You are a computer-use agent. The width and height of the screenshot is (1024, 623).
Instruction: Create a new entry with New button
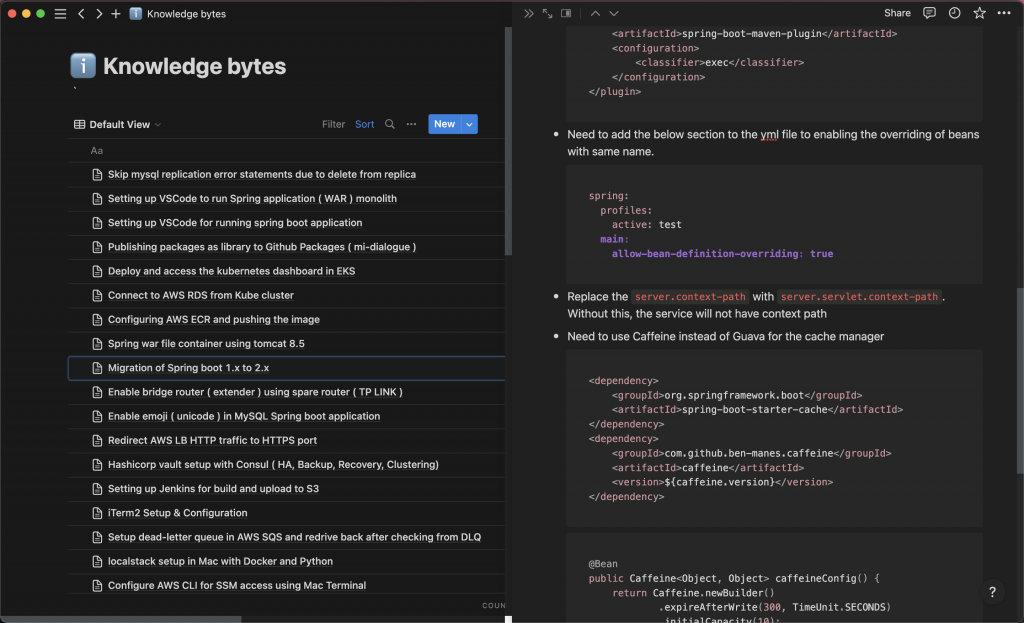click(x=445, y=124)
